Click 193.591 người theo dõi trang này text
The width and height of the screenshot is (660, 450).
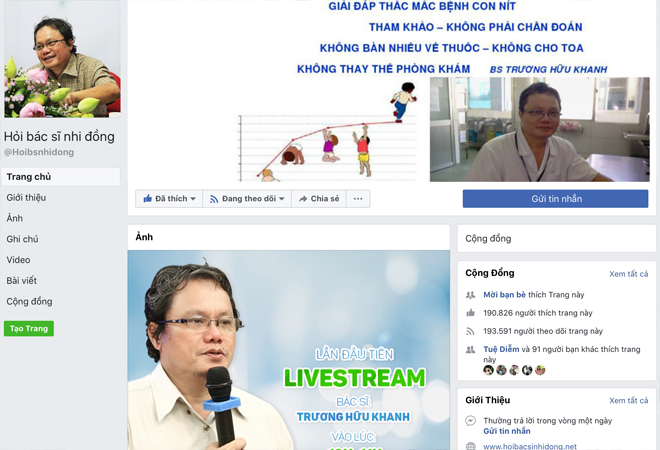543,331
